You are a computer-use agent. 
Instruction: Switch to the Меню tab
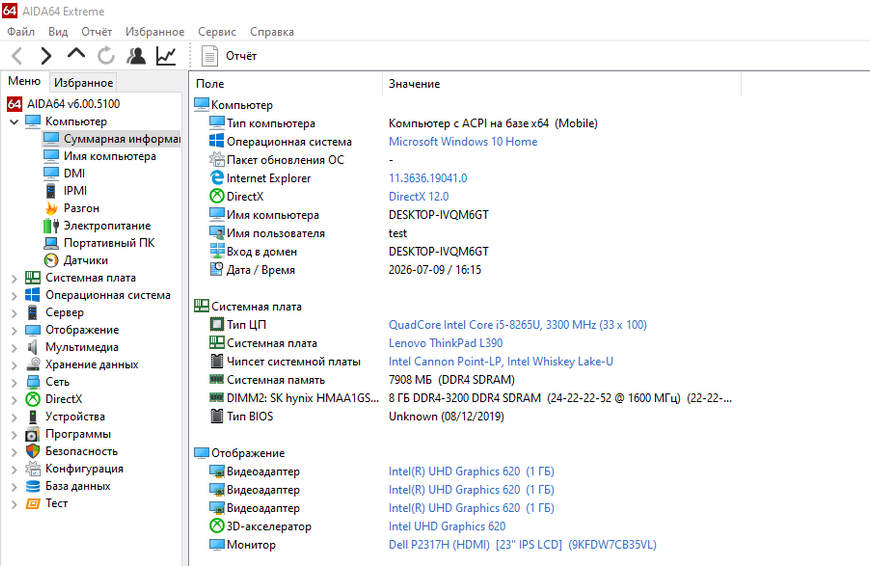click(x=24, y=81)
